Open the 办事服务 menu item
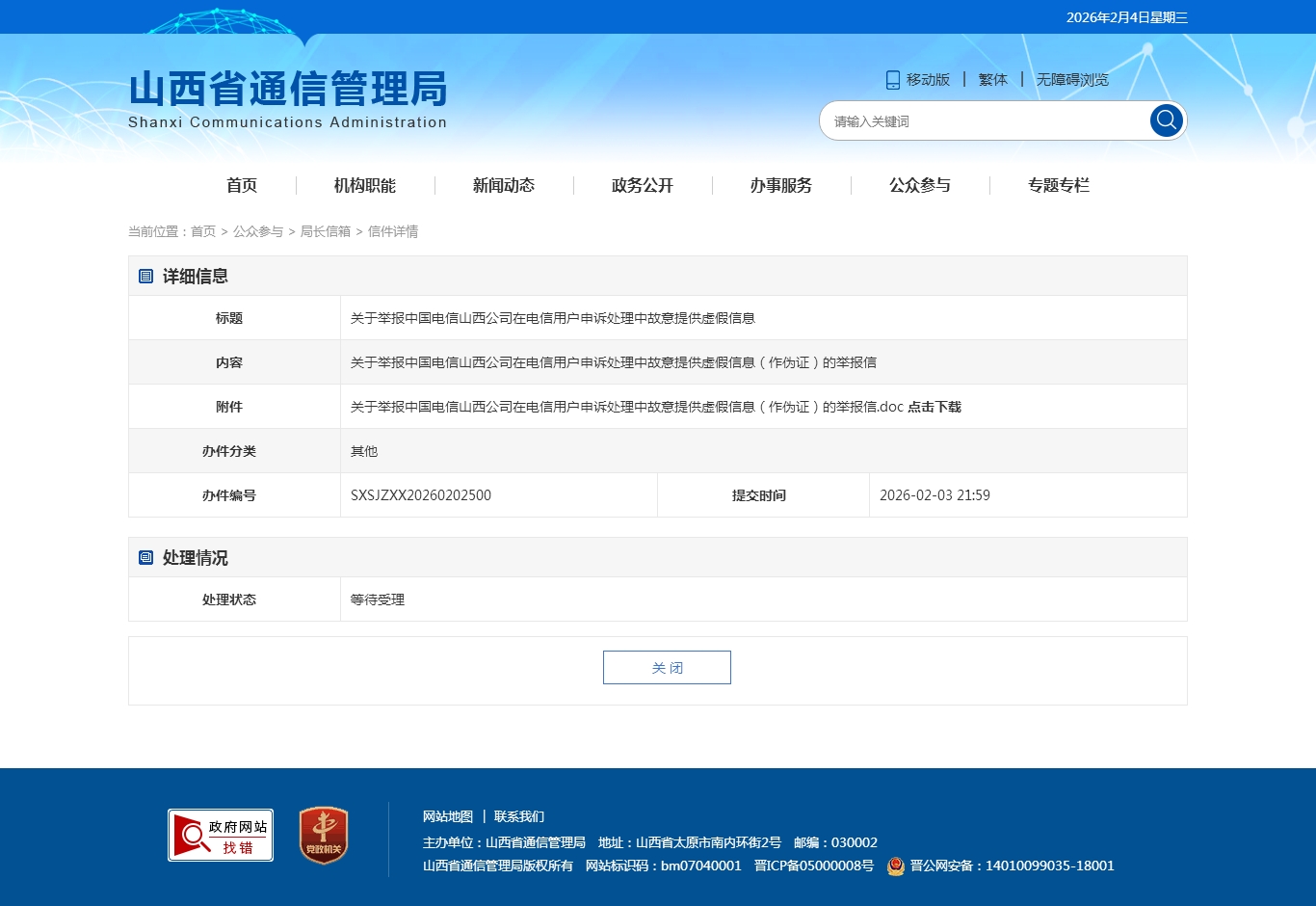Screen dimensions: 1316x906 [781, 185]
